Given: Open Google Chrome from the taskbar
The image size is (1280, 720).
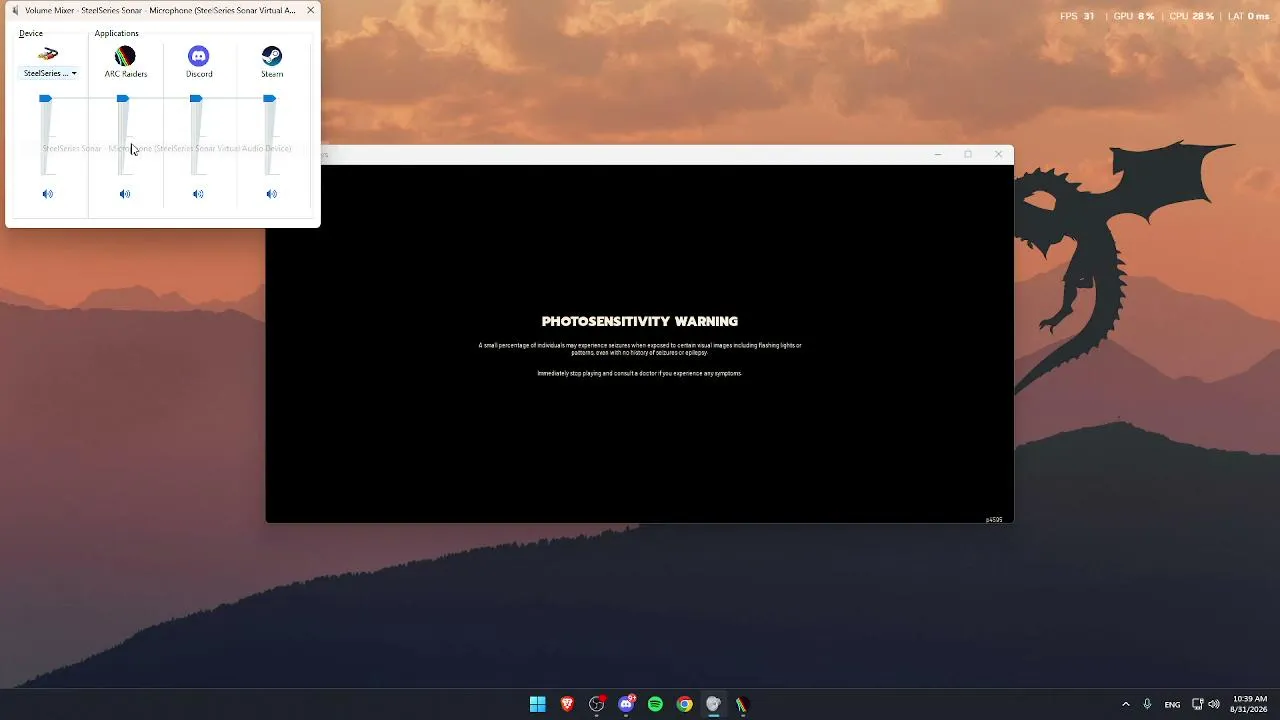Looking at the screenshot, I should (x=684, y=704).
